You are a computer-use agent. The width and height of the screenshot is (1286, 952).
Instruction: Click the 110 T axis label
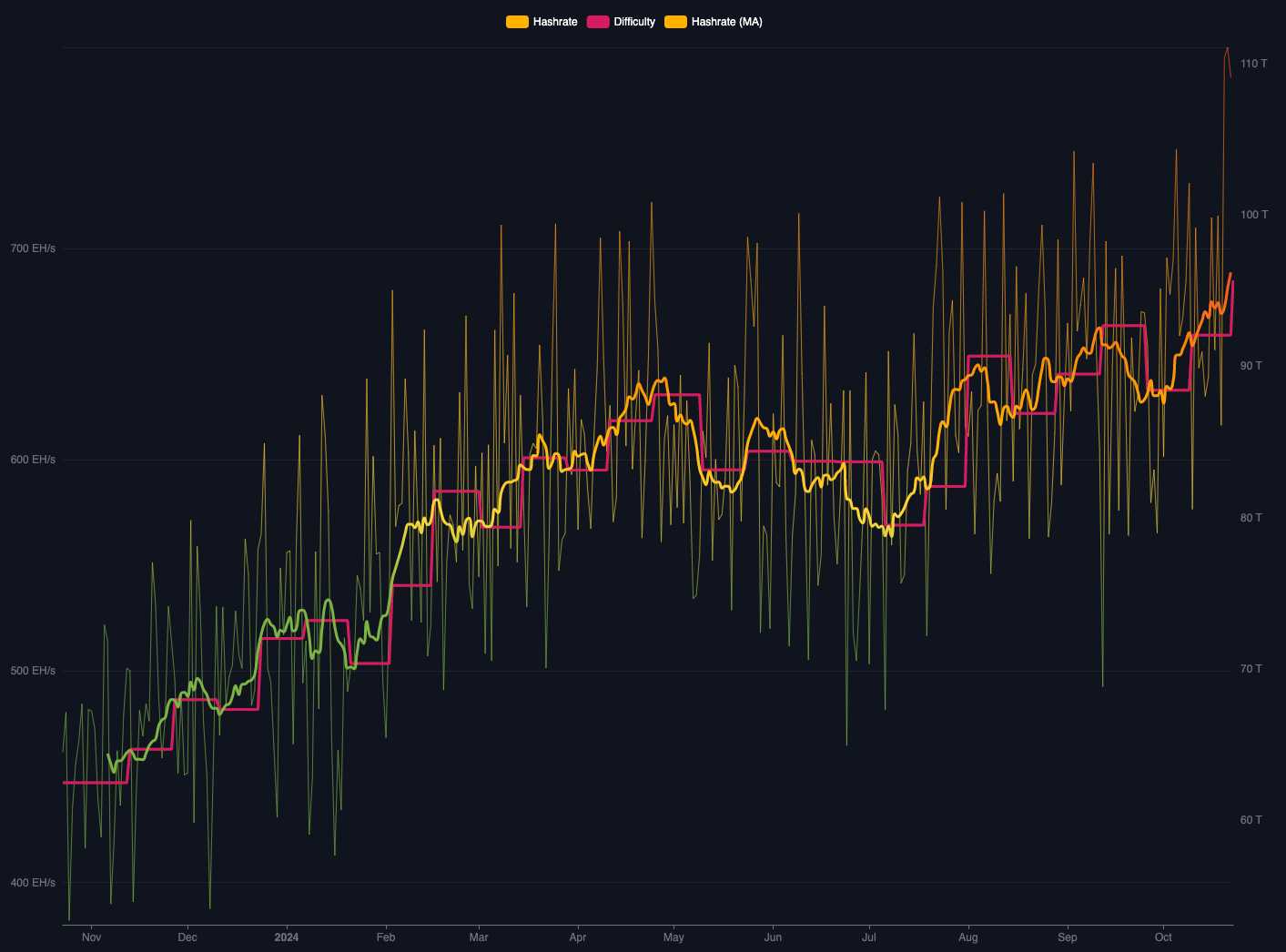pos(1251,65)
